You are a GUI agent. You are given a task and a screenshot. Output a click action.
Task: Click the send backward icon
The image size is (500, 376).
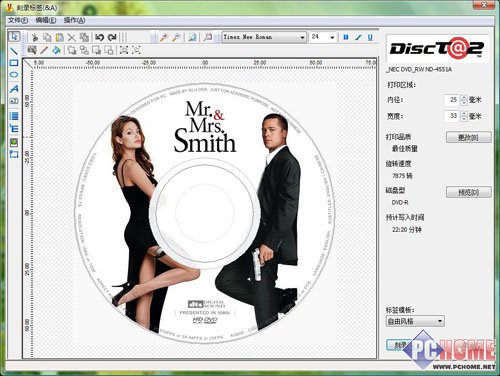[x=109, y=50]
